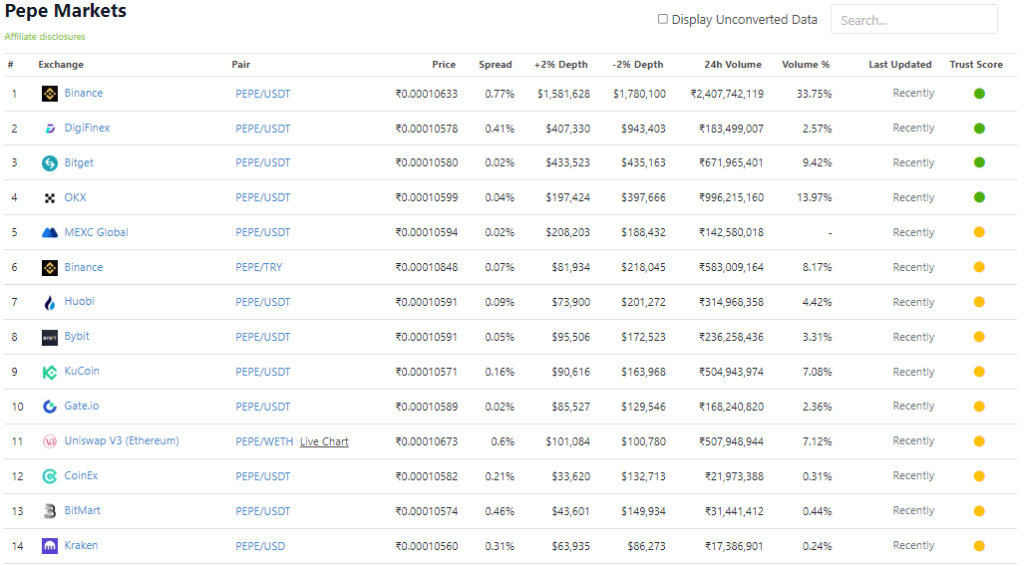Click the DigiFinex exchange logo icon

[x=50, y=129]
